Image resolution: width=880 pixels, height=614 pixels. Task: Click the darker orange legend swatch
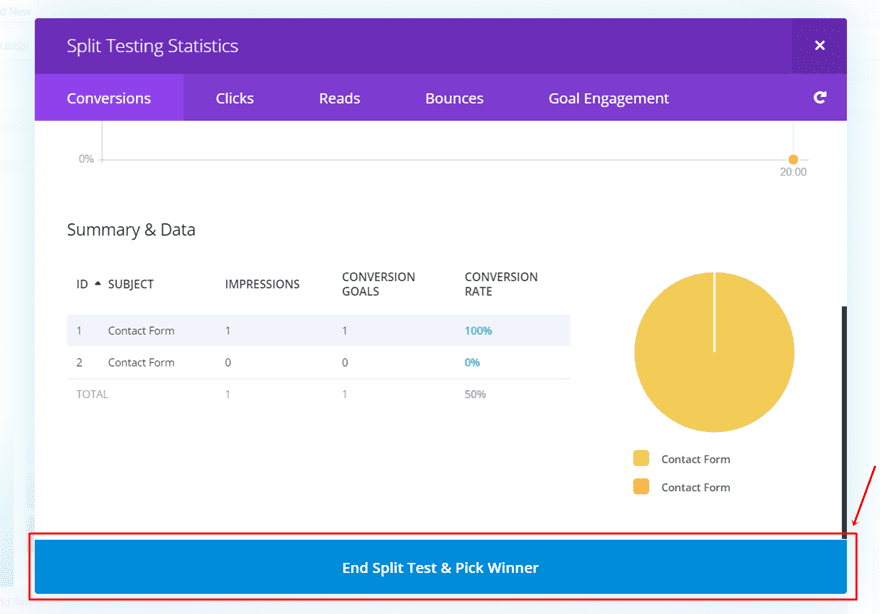click(641, 487)
